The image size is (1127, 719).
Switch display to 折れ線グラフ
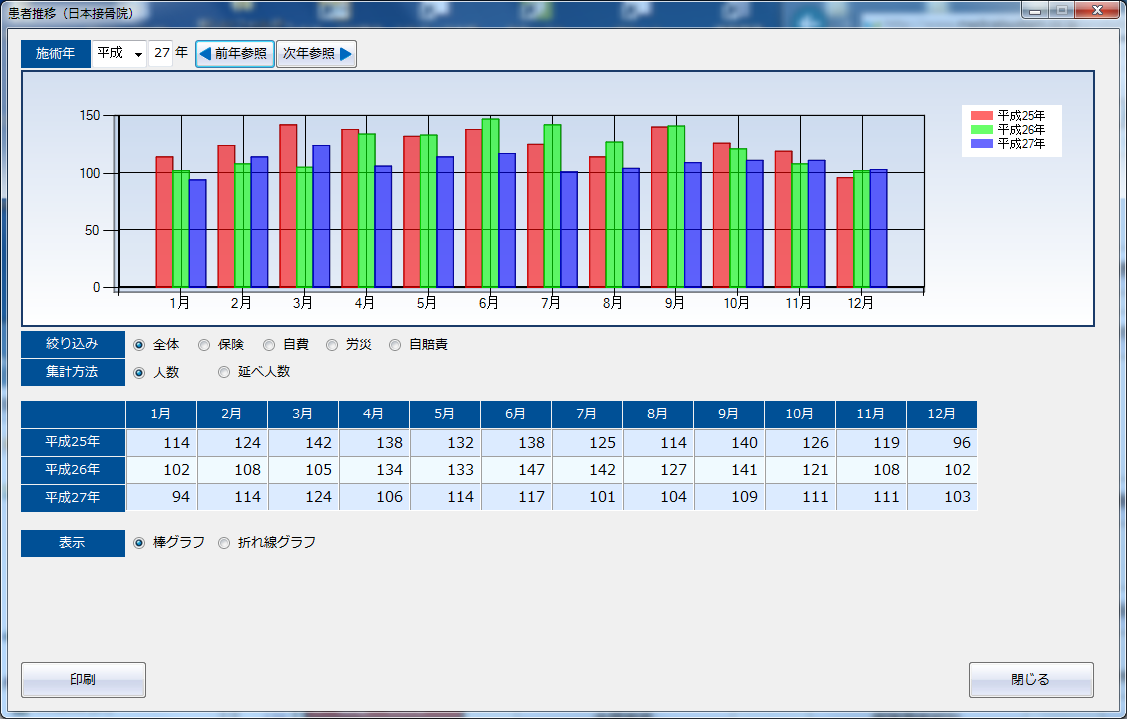[x=224, y=543]
